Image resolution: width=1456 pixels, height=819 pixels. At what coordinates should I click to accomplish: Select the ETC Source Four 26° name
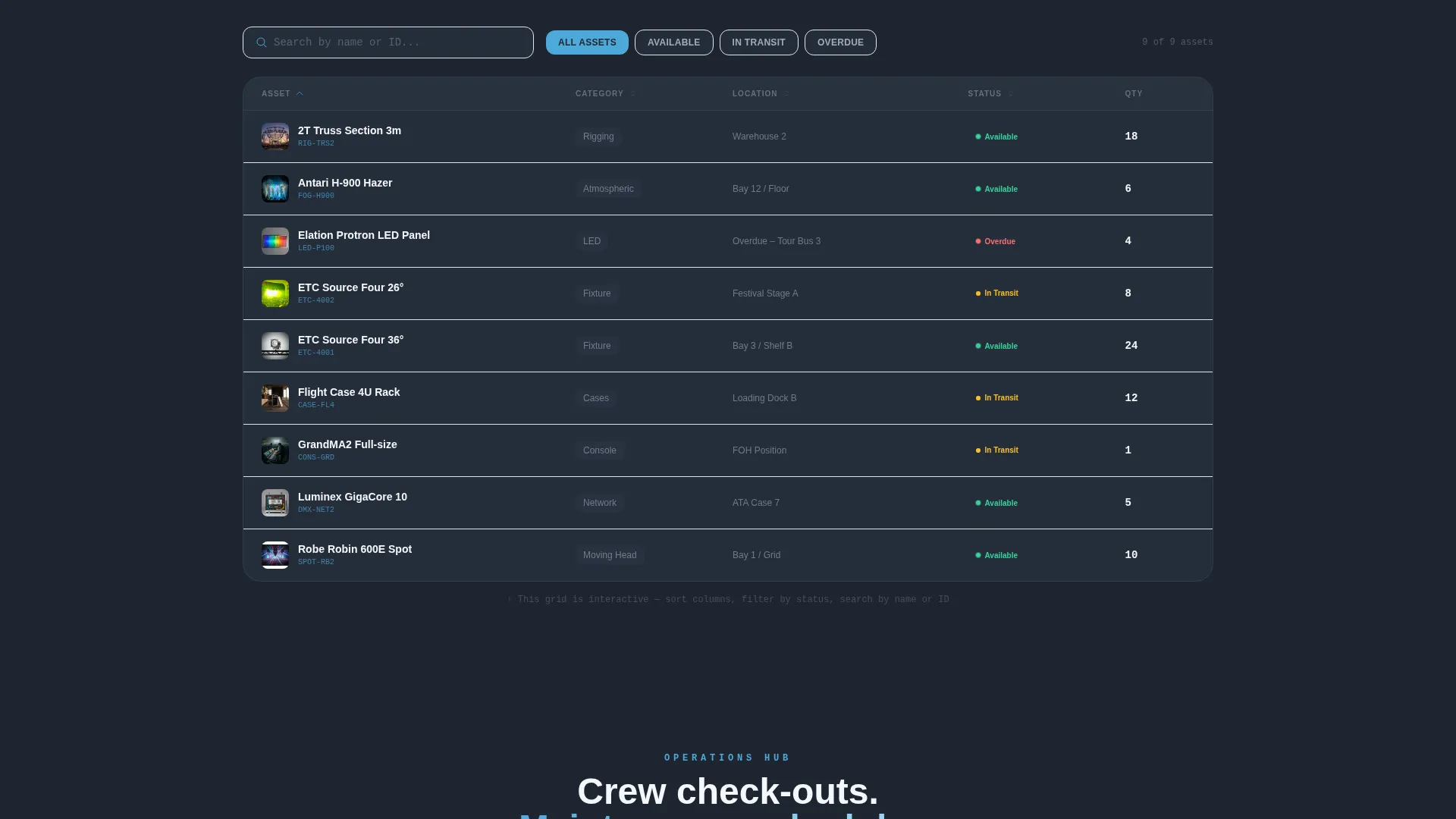[x=351, y=287]
